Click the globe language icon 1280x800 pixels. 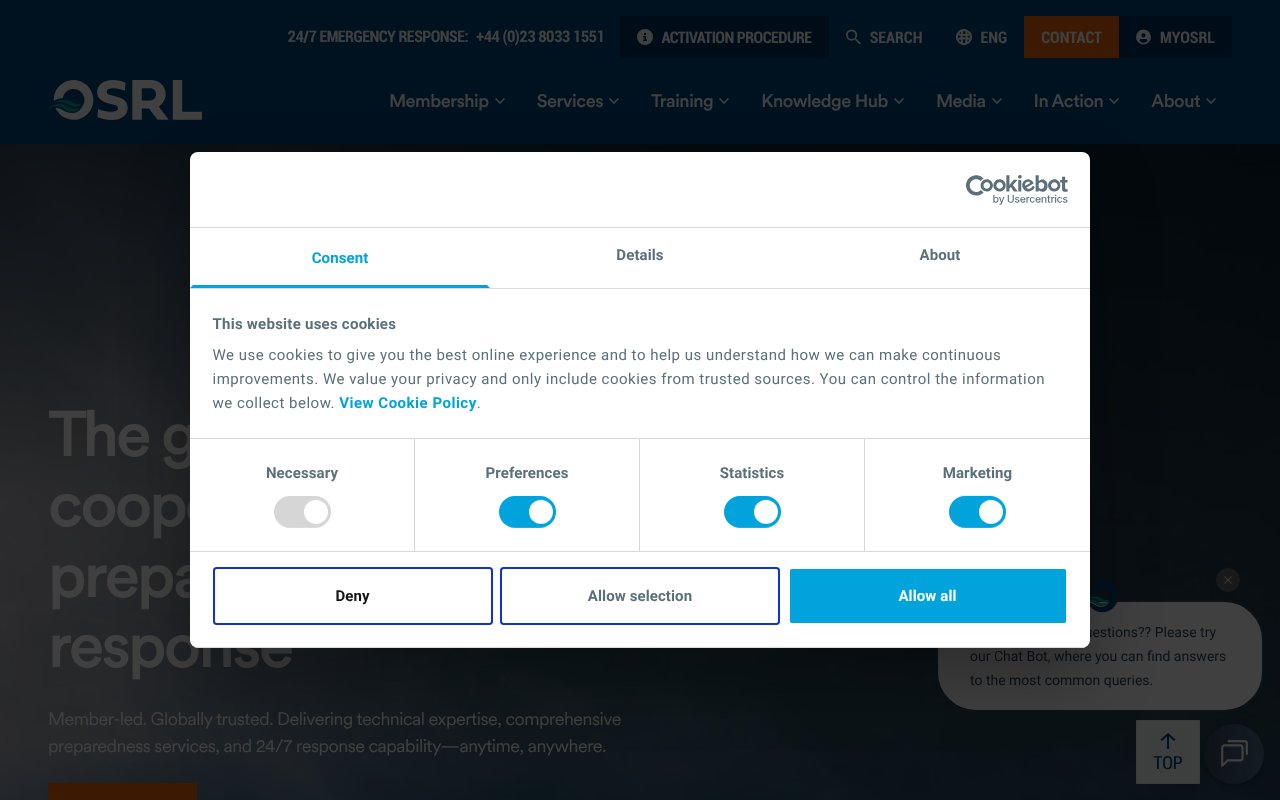[963, 37]
